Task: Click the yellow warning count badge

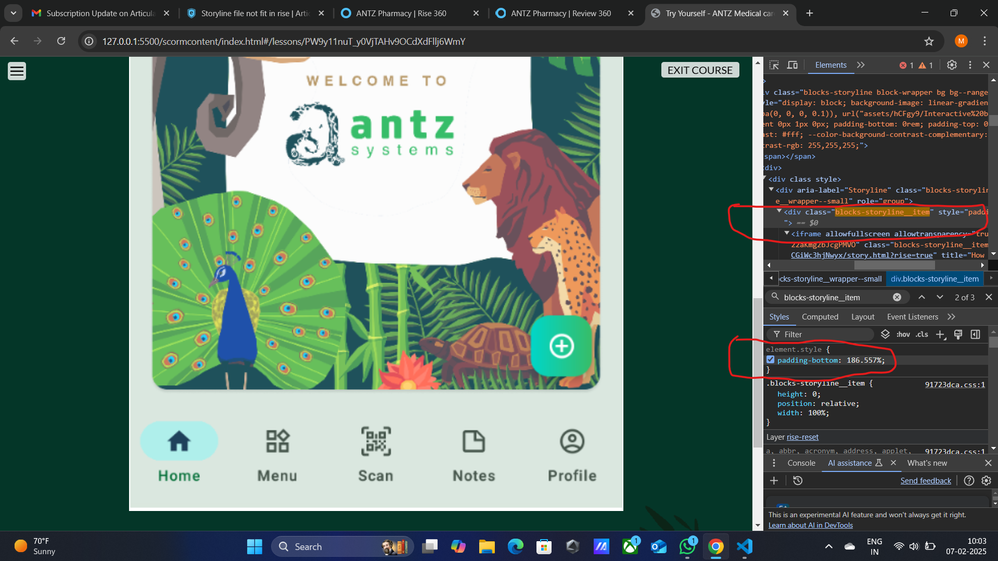Action: point(926,65)
